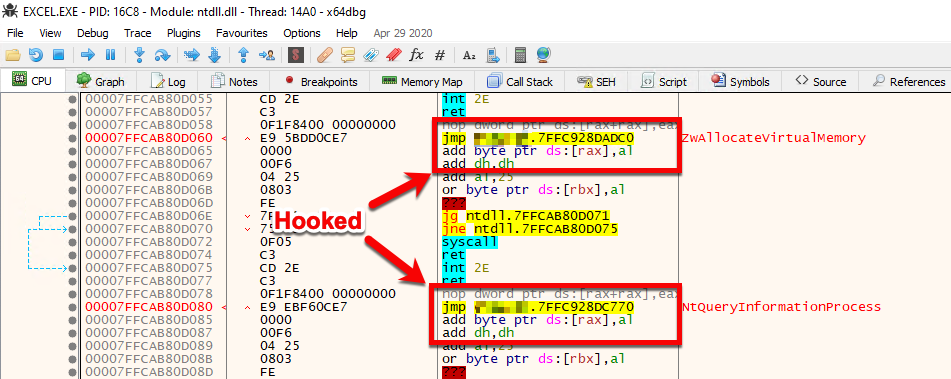Toggle breakpoint dot at 00007FFCAB80D06B
Image resolution: width=951 pixels, height=379 pixels.
pos(72,190)
